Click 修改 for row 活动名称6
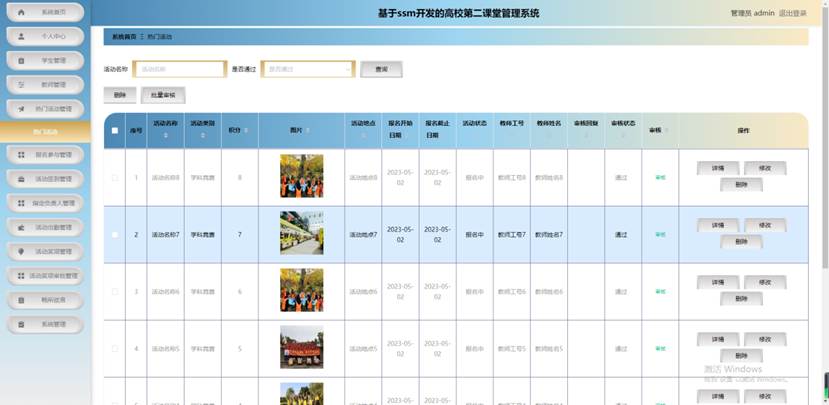The image size is (829, 405). click(765, 282)
